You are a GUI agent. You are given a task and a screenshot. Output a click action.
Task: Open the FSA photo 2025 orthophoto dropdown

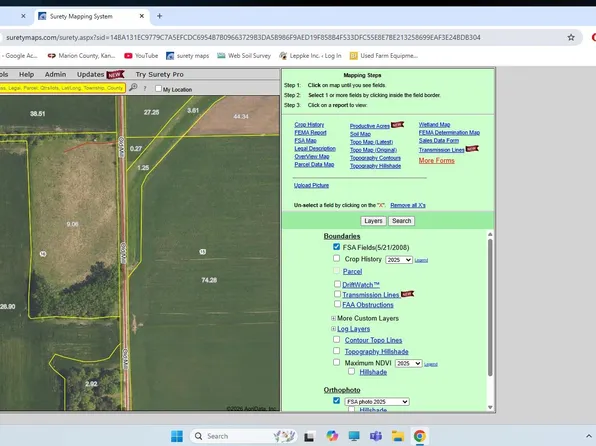click(x=377, y=402)
